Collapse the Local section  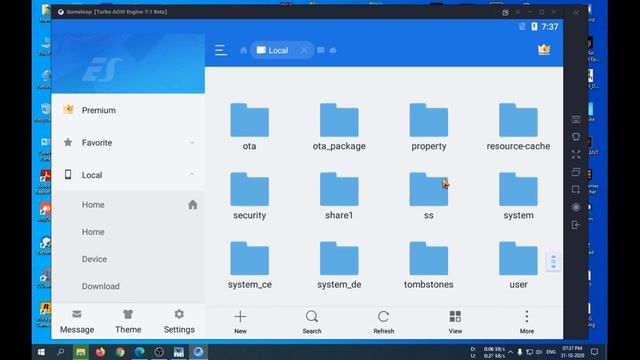128,175
